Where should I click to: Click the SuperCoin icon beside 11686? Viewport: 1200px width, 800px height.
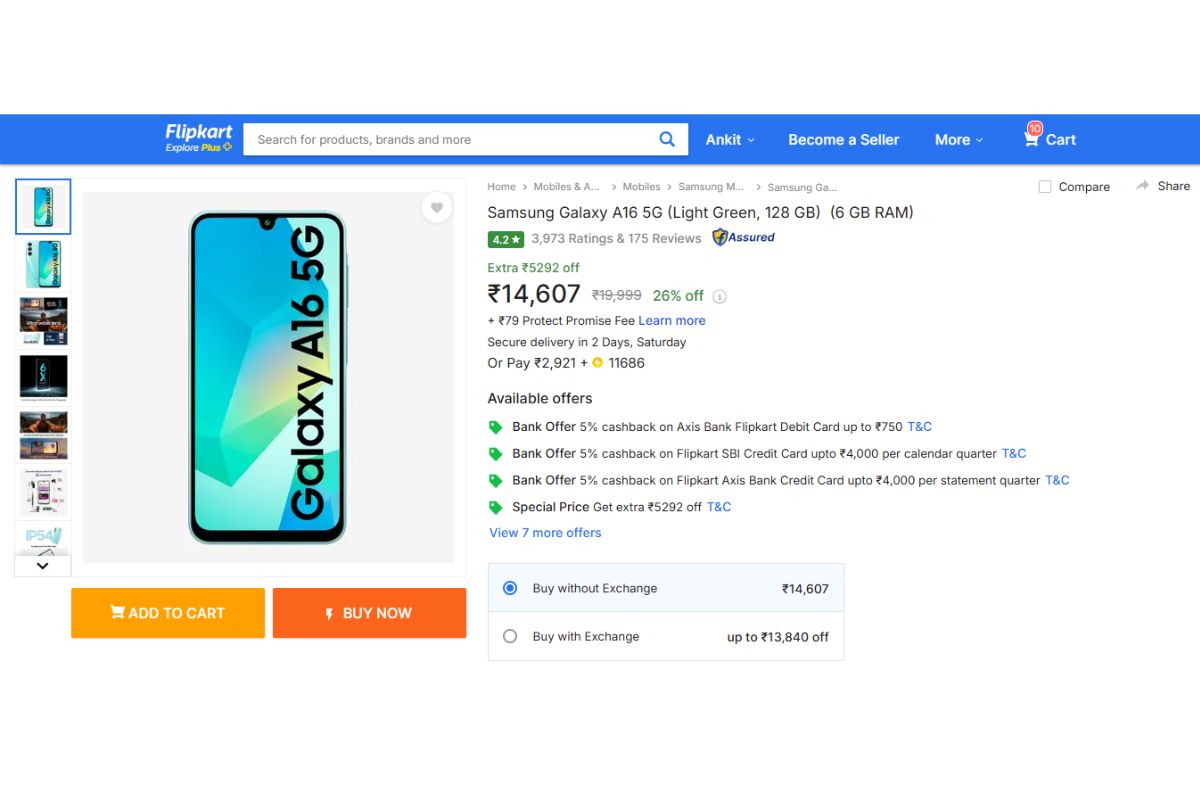tap(599, 363)
